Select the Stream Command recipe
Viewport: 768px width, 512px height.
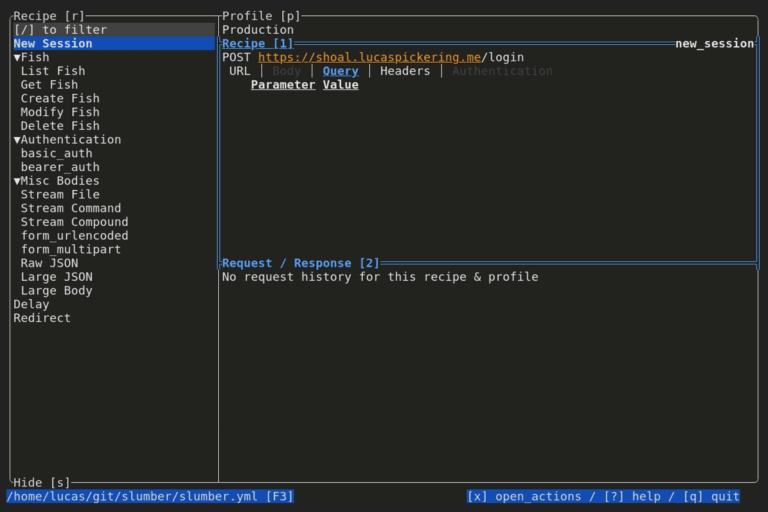tap(71, 208)
